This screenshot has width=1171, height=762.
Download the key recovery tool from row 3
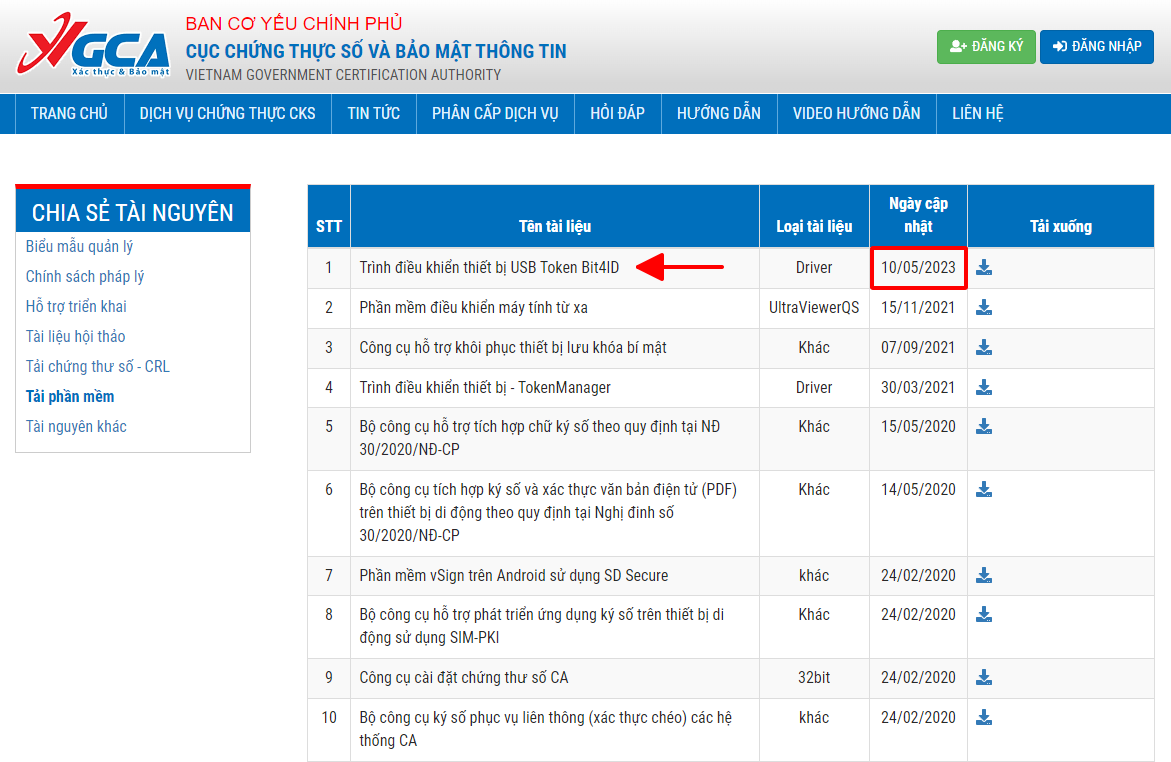[x=984, y=348]
